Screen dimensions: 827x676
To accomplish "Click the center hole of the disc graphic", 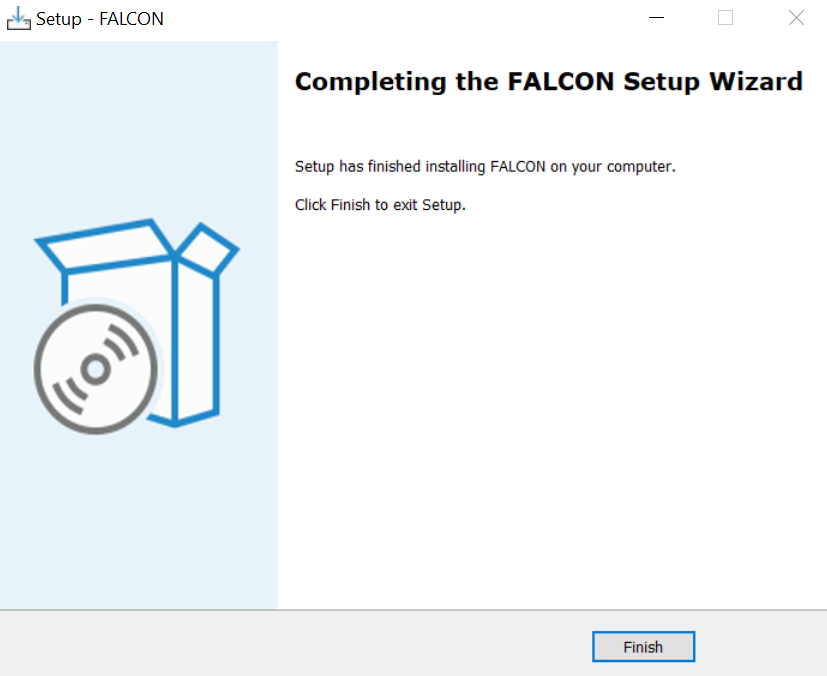I will point(96,369).
